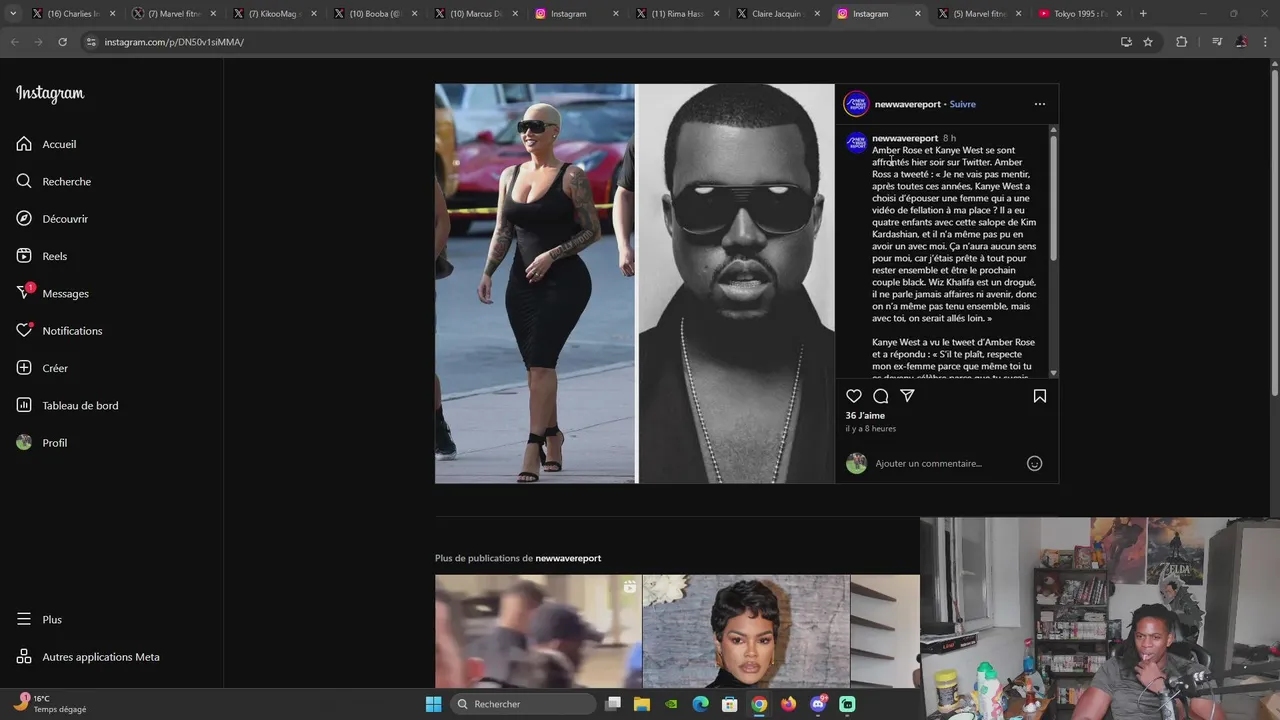Open browser extensions puzzle icon
This screenshot has height=720, width=1280.
tap(1182, 42)
